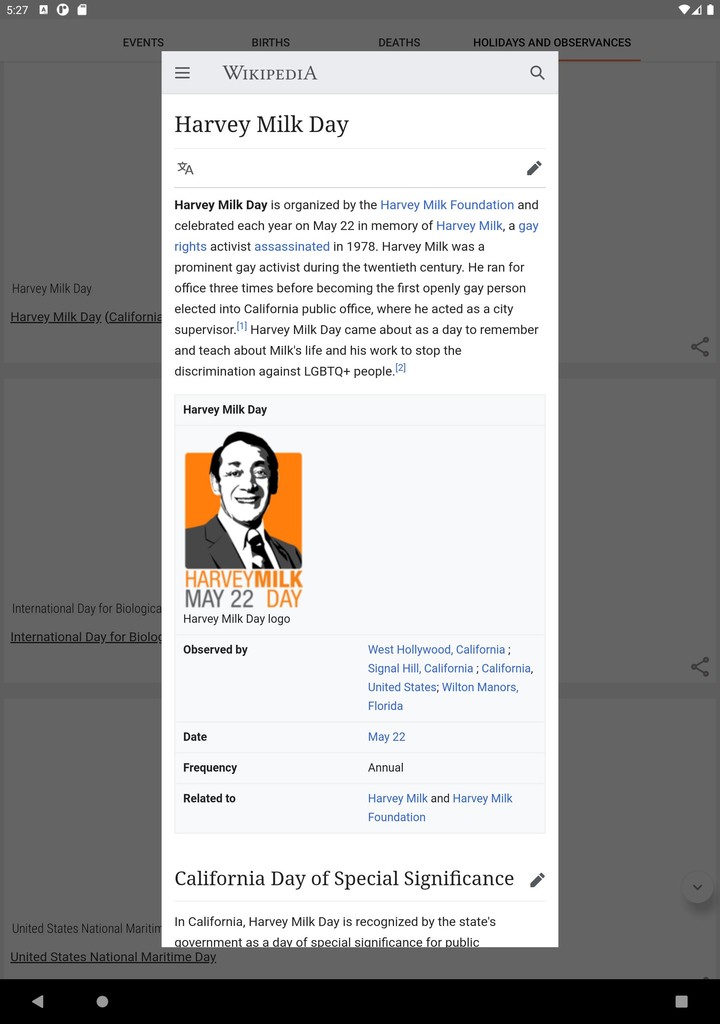720x1024 pixels.
Task: Edit the Harvey Milk Day lead section
Action: (534, 168)
